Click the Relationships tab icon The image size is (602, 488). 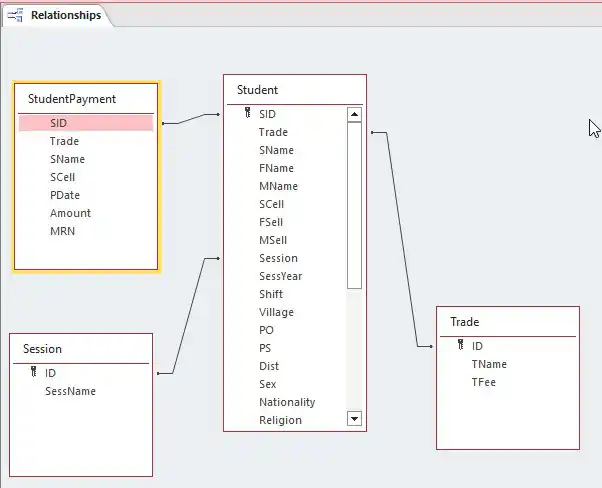16,15
